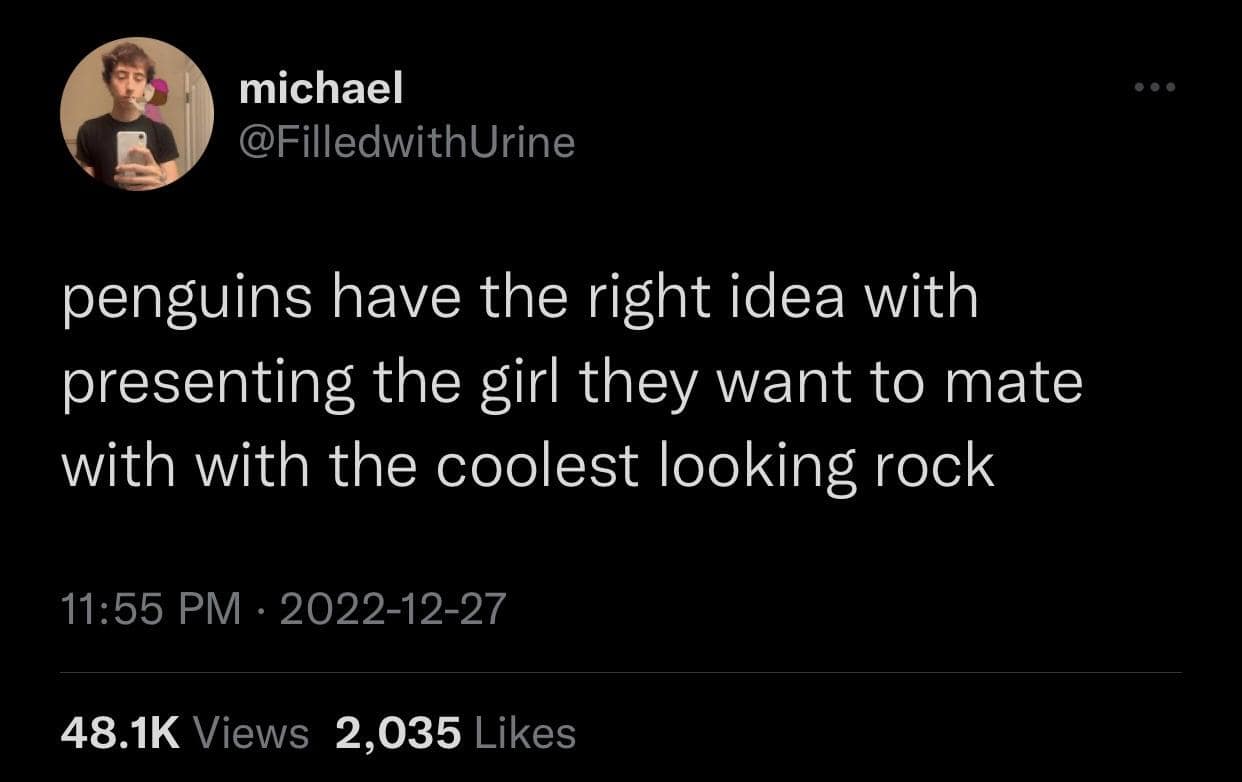This screenshot has height=782, width=1242.
Task: Click the 2022-12-27 date
Action: pyautogui.click(x=393, y=609)
